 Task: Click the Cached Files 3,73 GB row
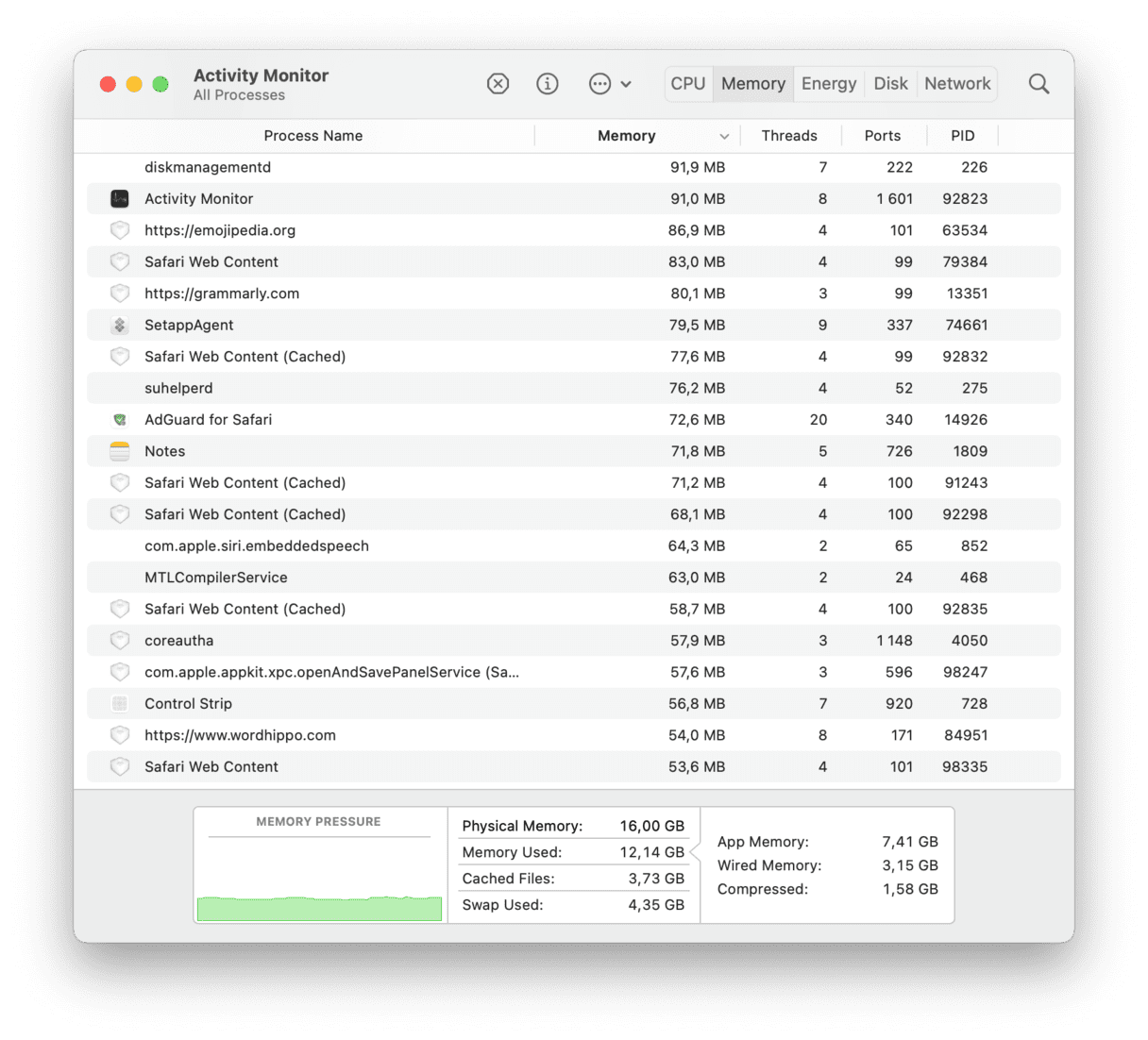tap(573, 879)
